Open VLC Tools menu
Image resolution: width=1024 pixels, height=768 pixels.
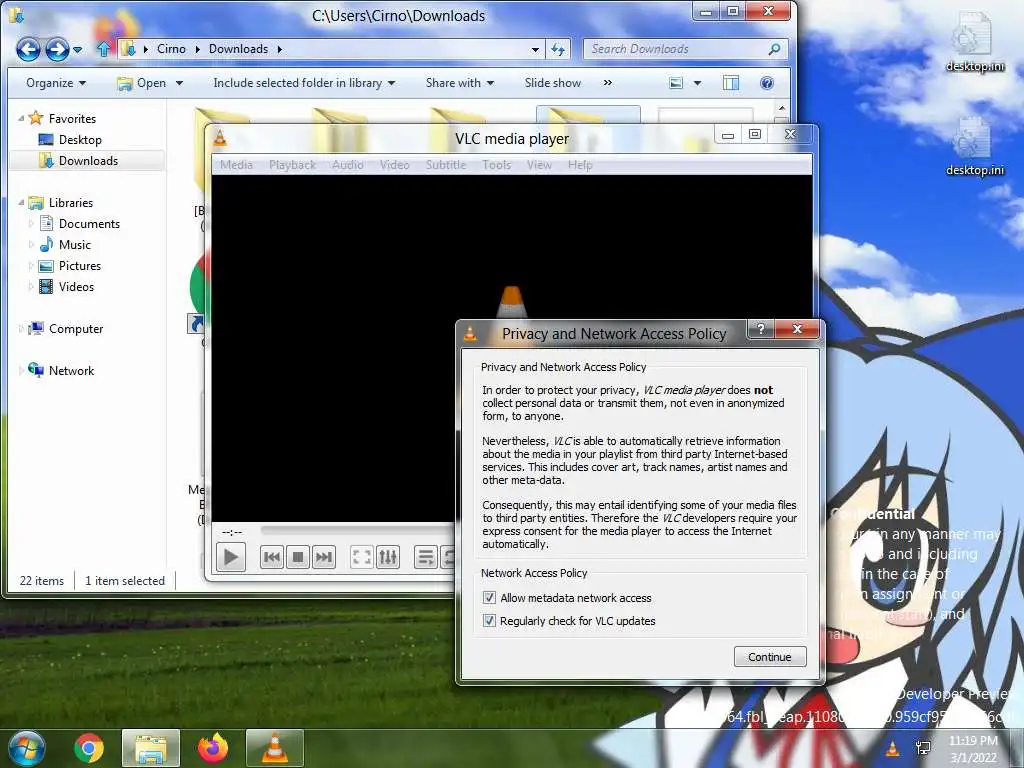pyautogui.click(x=496, y=165)
